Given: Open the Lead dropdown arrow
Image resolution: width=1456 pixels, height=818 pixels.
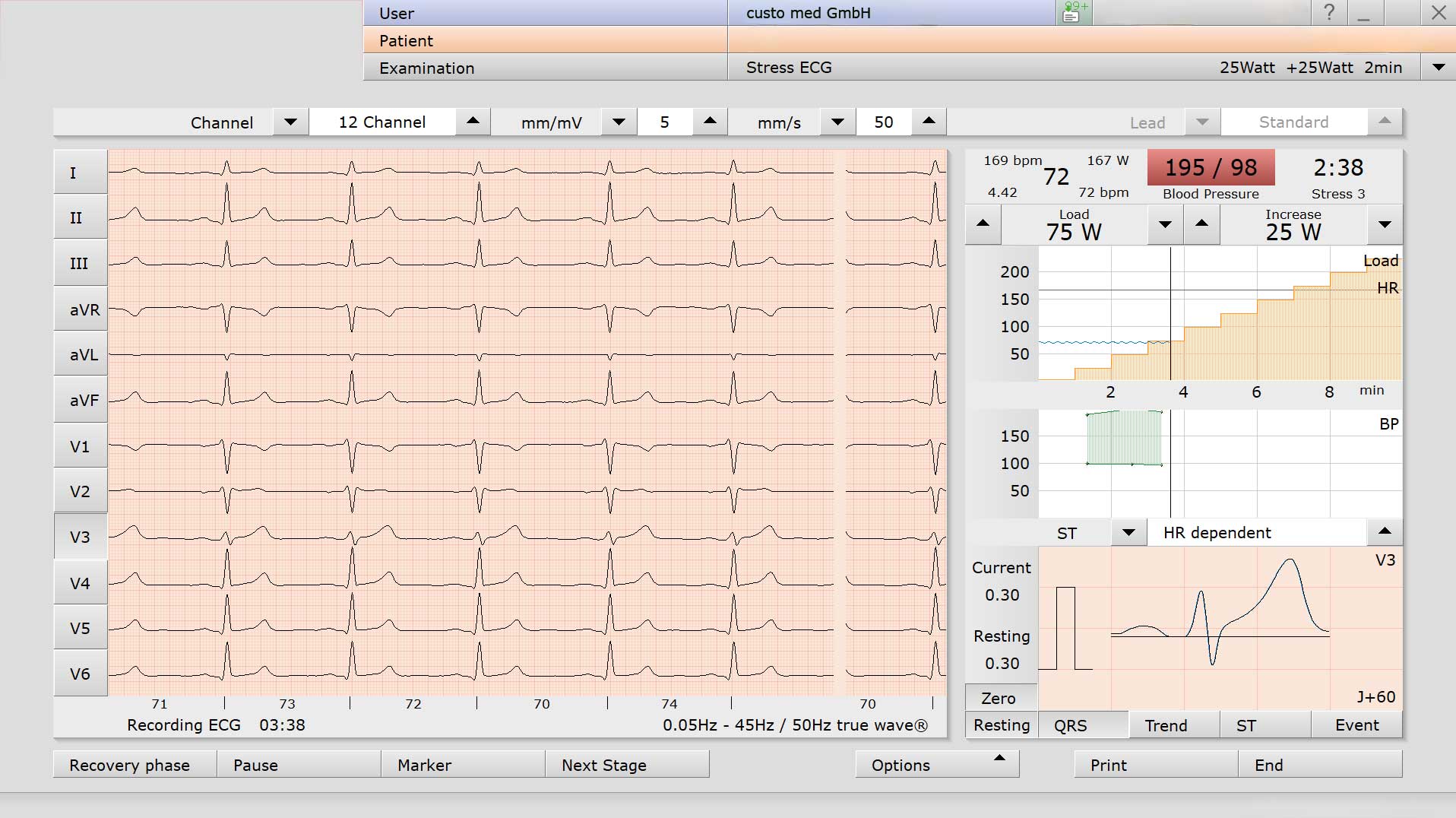Looking at the screenshot, I should click(1202, 122).
